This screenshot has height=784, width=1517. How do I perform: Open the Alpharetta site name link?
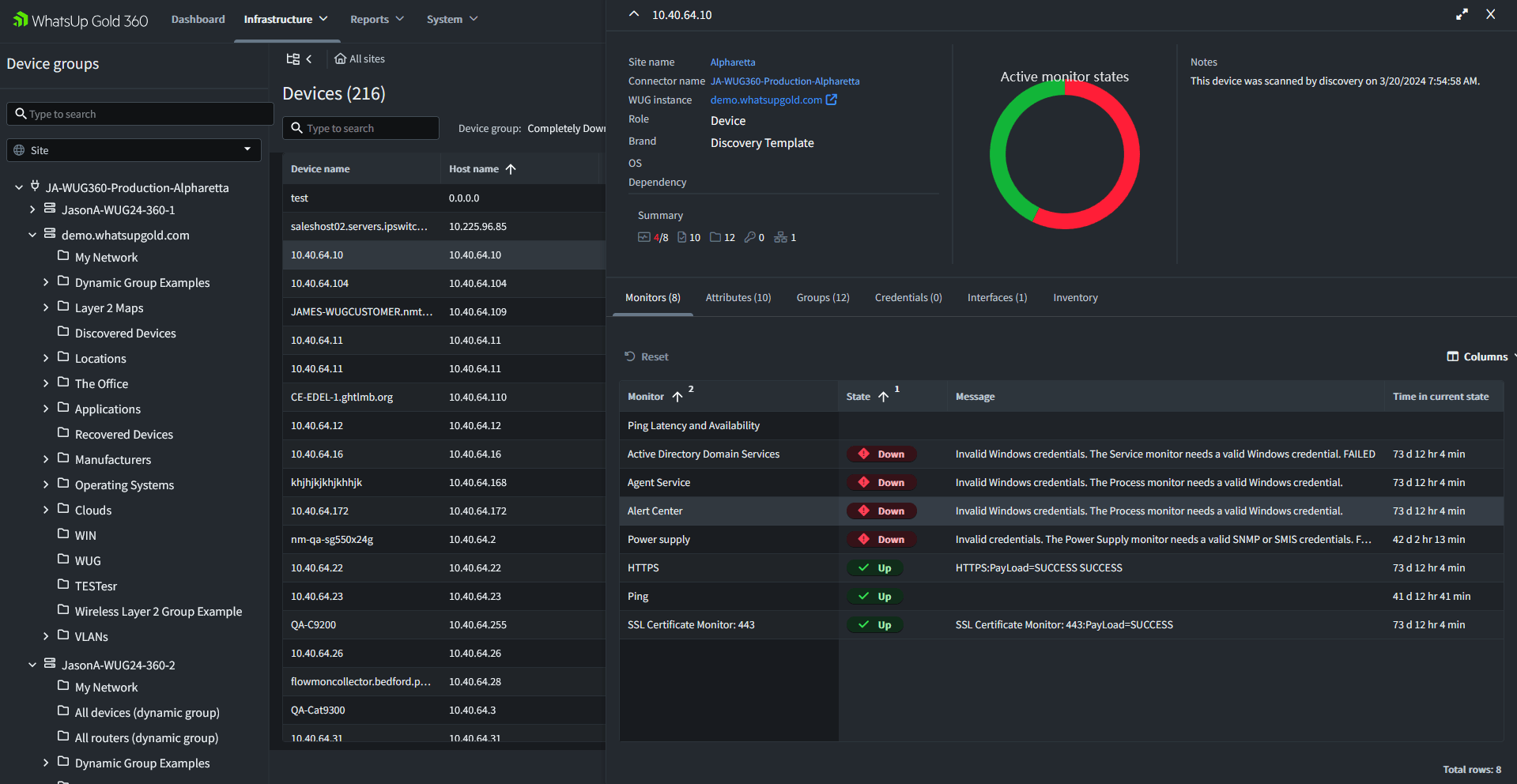[x=733, y=62]
